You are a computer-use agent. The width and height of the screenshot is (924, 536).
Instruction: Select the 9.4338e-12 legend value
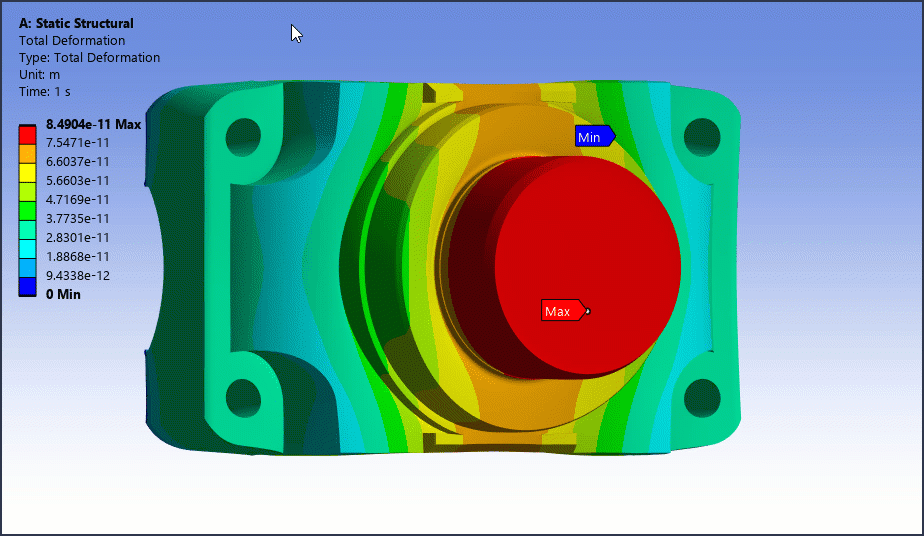[78, 275]
